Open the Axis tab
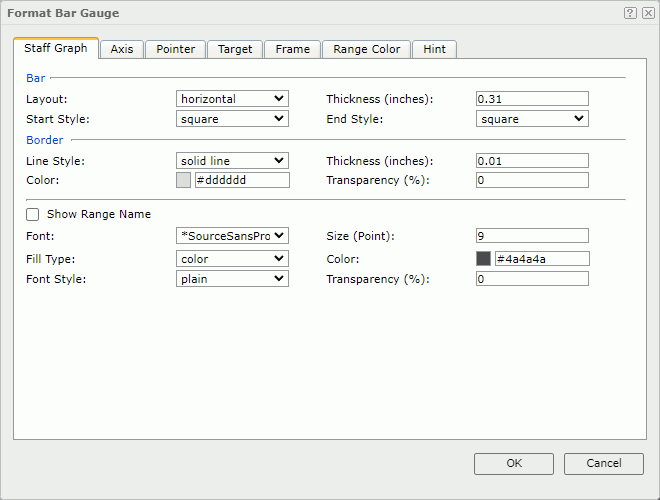The width and height of the screenshot is (660, 500). coord(122,49)
